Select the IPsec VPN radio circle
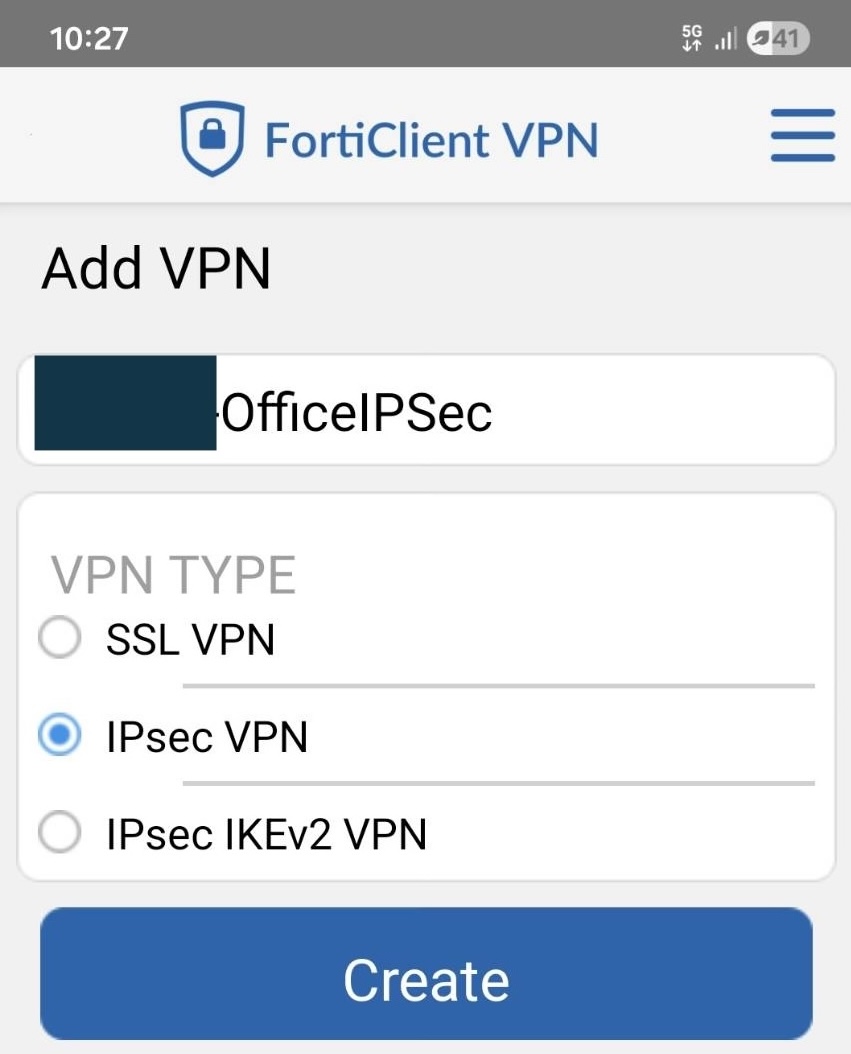The height and width of the screenshot is (1054, 851). [59, 737]
